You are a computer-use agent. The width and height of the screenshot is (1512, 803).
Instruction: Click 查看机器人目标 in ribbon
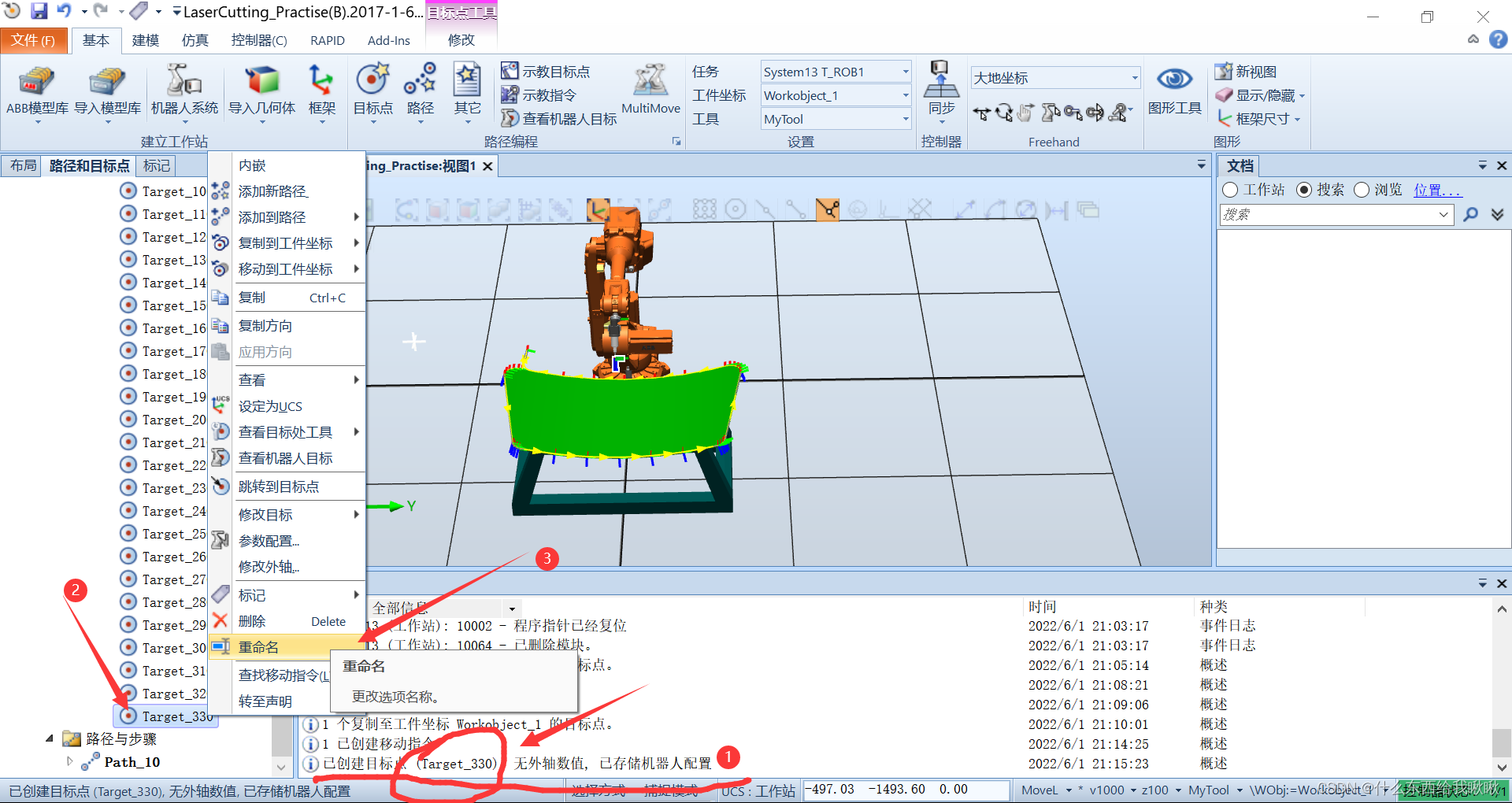pyautogui.click(x=559, y=119)
